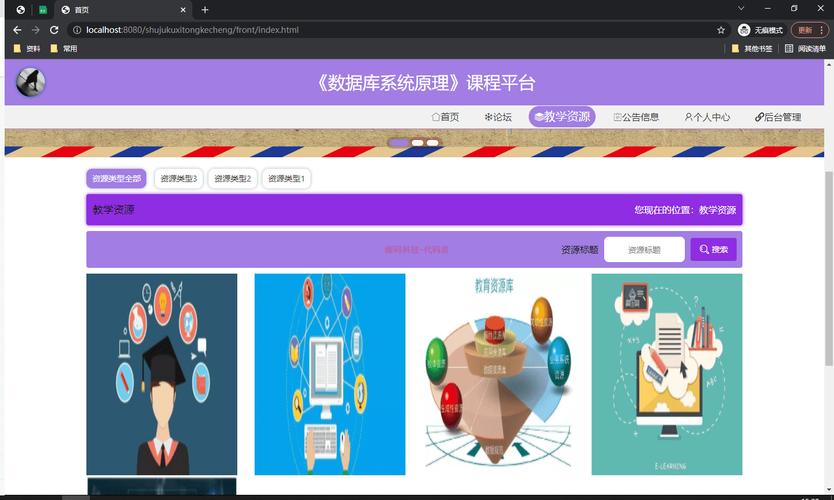
Task: Select the 教学资源 navigation item
Action: click(x=562, y=116)
